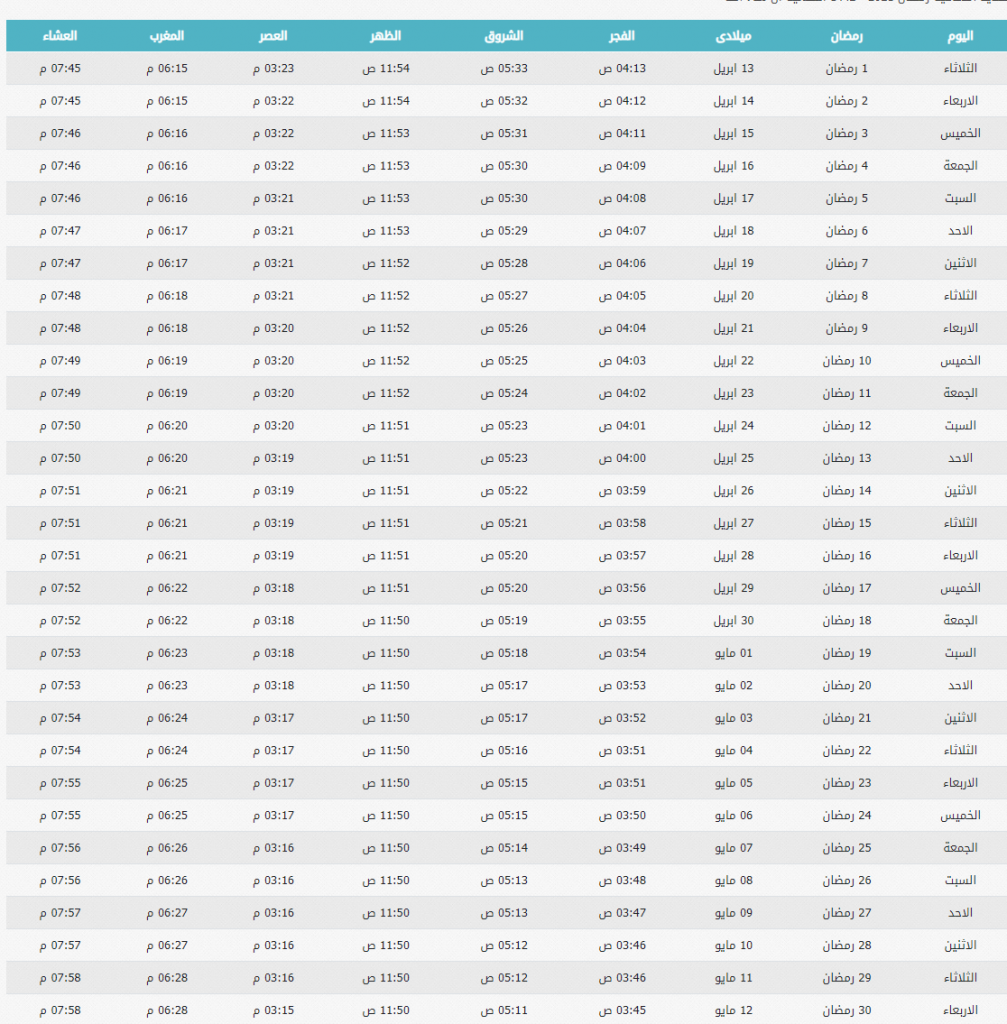Select the 12 مايو date cell

pyautogui.click(x=734, y=1011)
